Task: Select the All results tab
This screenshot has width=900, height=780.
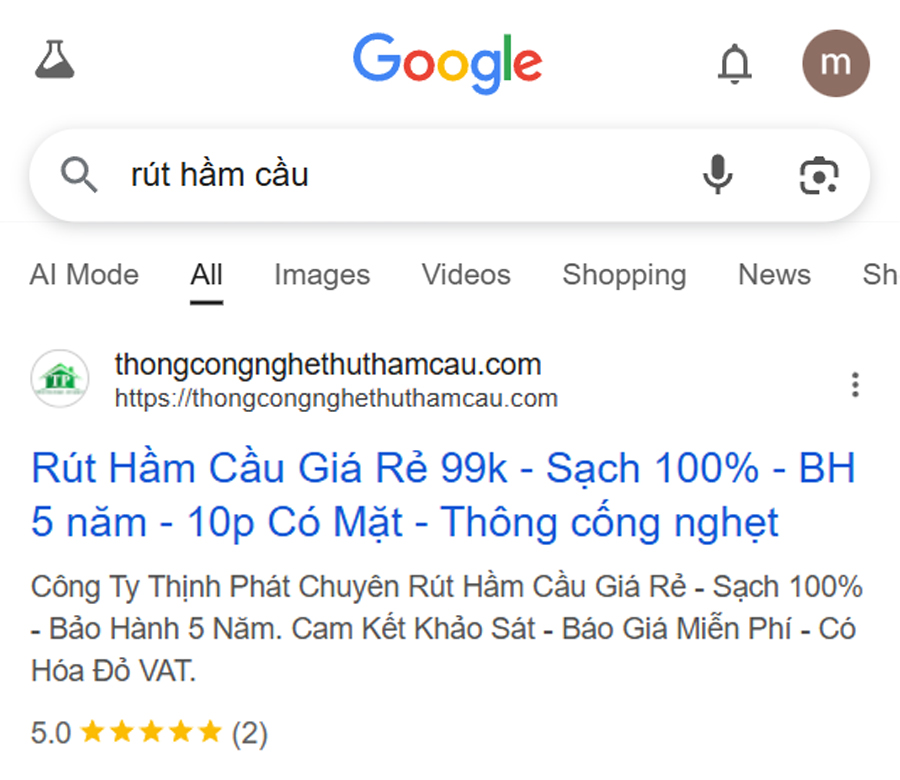Action: [x=207, y=274]
